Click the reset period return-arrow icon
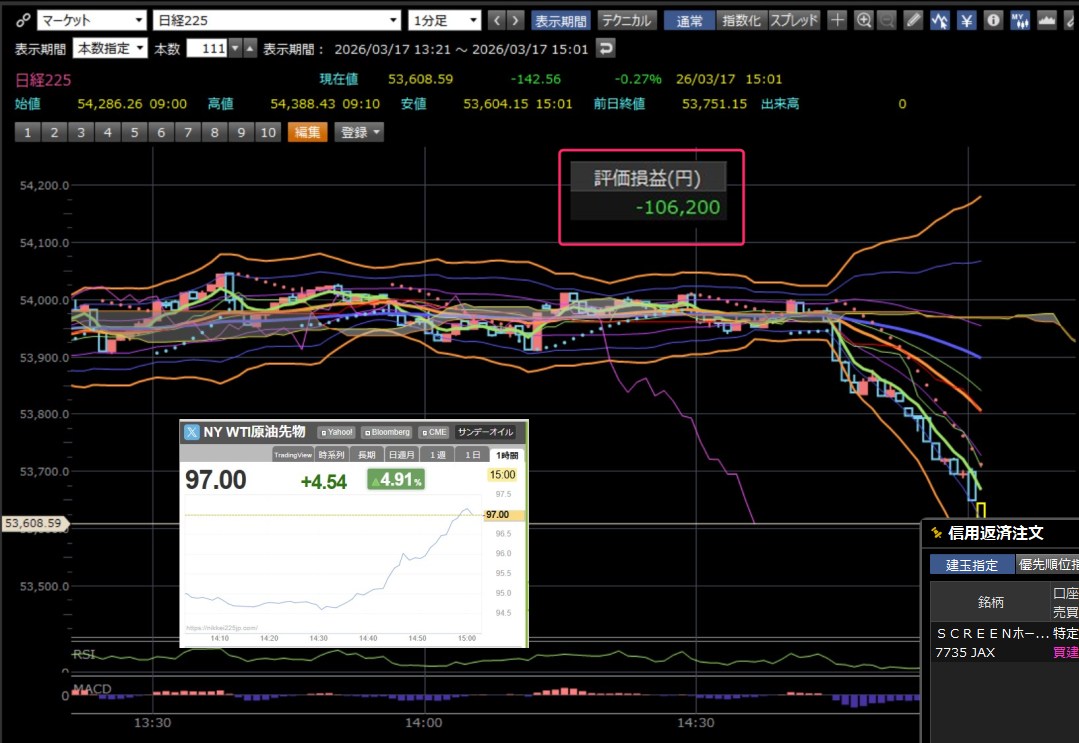This screenshot has height=743, width=1079. coord(605,48)
